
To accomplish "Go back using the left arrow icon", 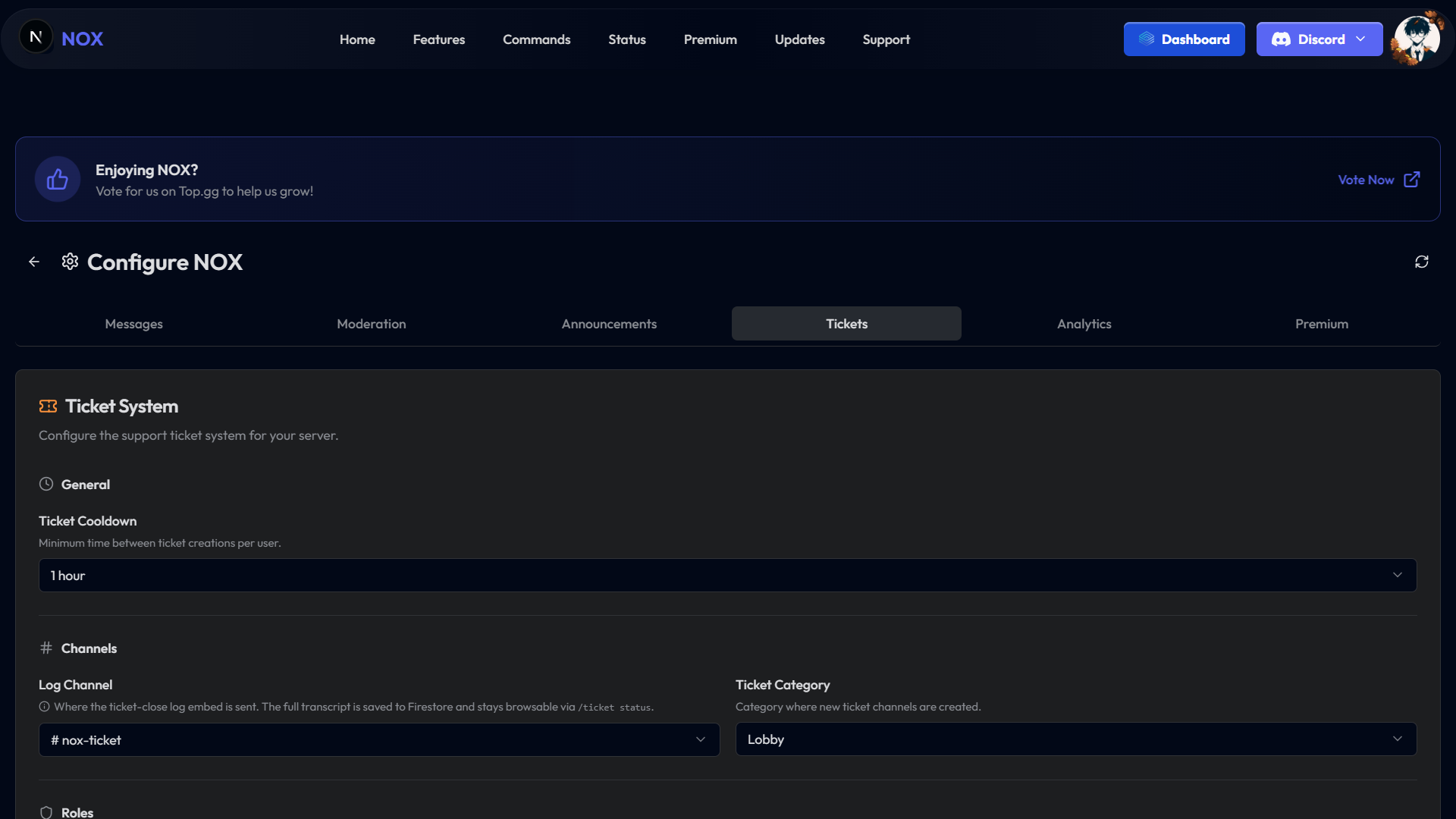I will (34, 262).
